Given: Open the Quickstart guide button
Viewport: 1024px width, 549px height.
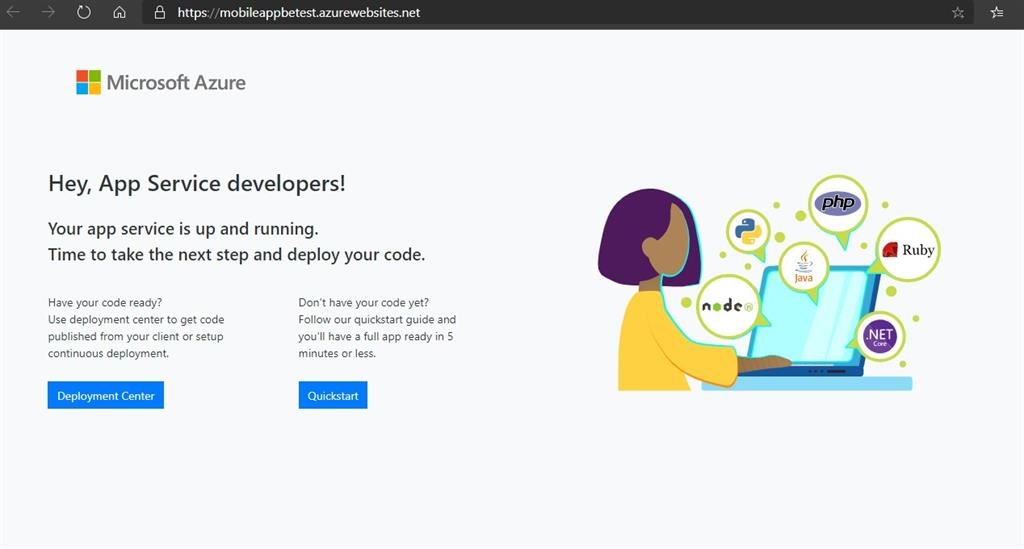Looking at the screenshot, I should pos(333,395).
